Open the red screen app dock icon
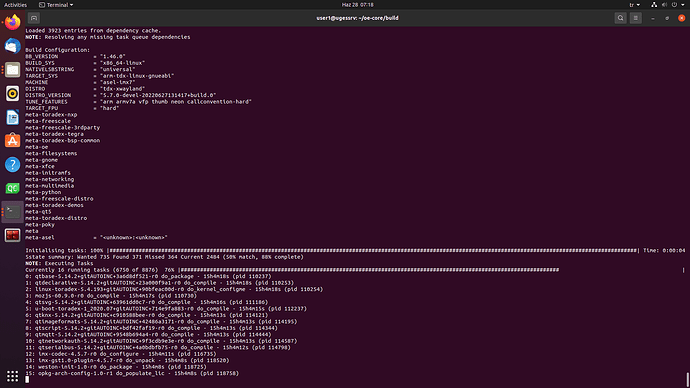Screen dimensions: 690x388 pos(12,235)
